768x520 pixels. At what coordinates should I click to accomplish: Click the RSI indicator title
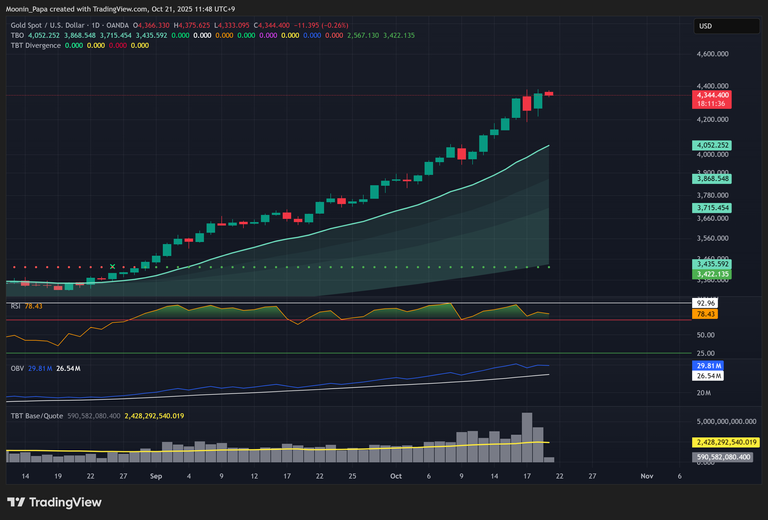tap(16, 305)
